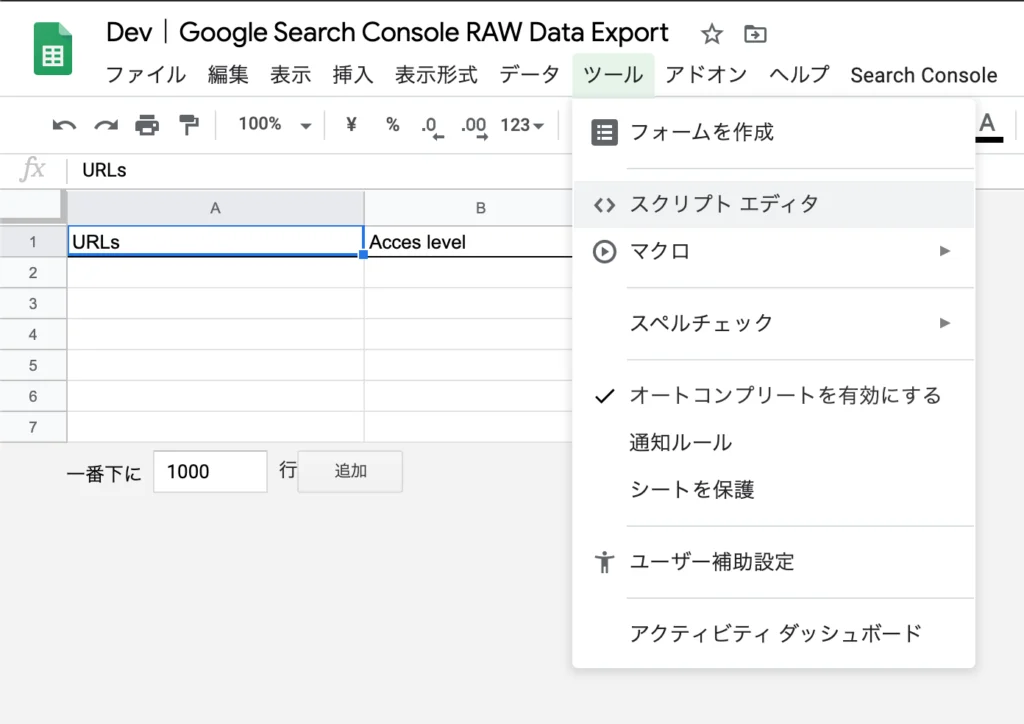Undo the last action
This screenshot has height=724, width=1024.
tap(64, 124)
